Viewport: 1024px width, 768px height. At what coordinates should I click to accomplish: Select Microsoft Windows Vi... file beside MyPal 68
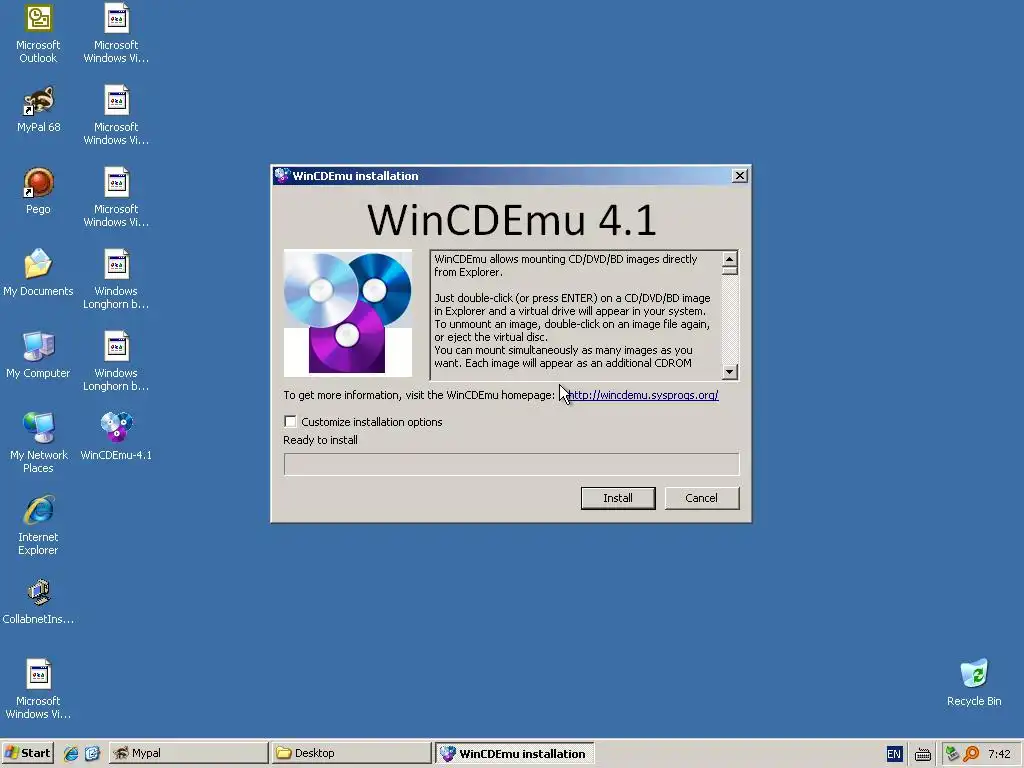coord(116,116)
